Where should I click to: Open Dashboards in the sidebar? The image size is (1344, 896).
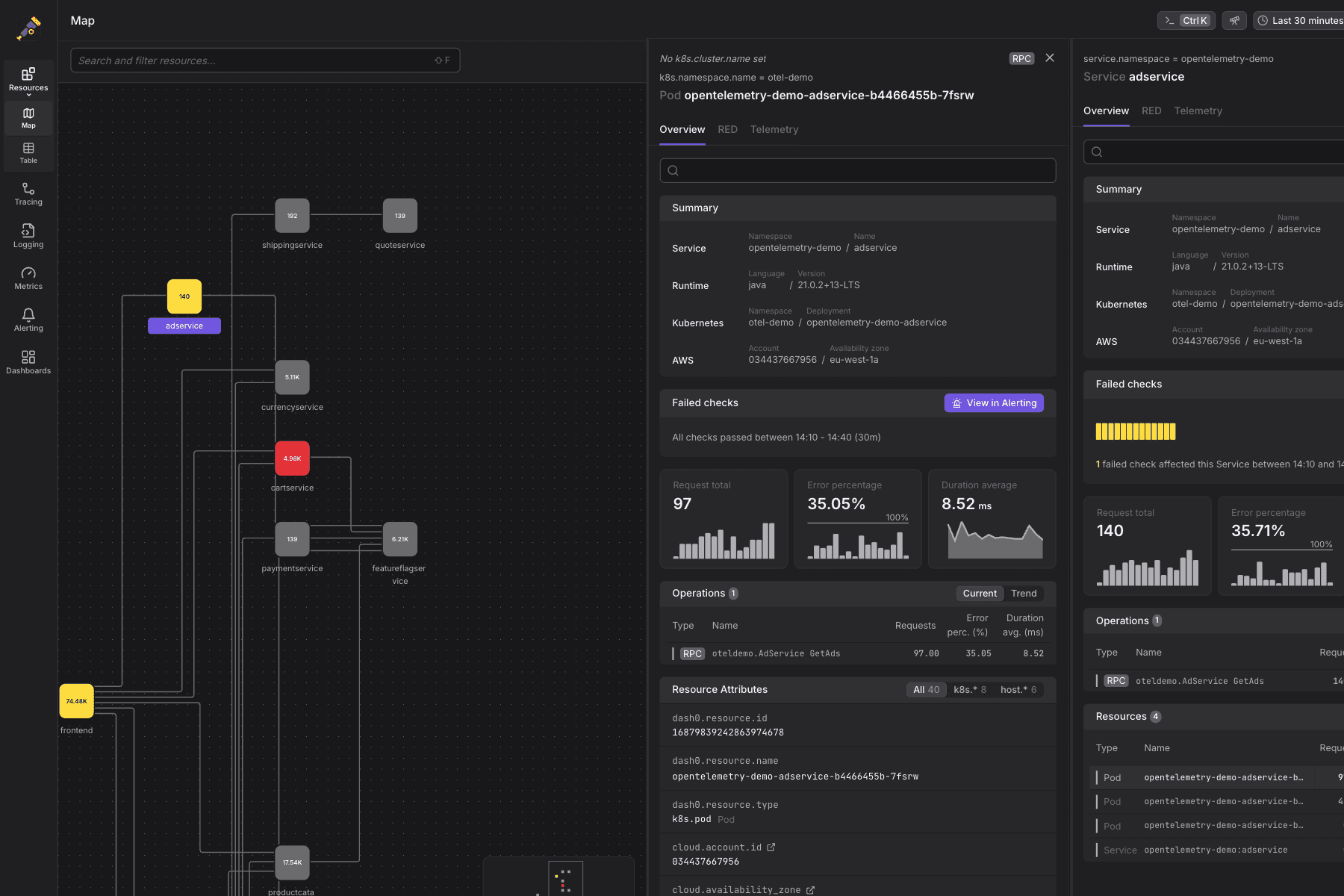click(28, 362)
